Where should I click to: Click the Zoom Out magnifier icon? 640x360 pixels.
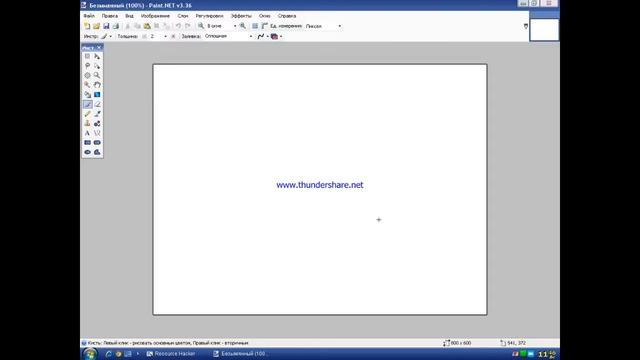(201, 26)
